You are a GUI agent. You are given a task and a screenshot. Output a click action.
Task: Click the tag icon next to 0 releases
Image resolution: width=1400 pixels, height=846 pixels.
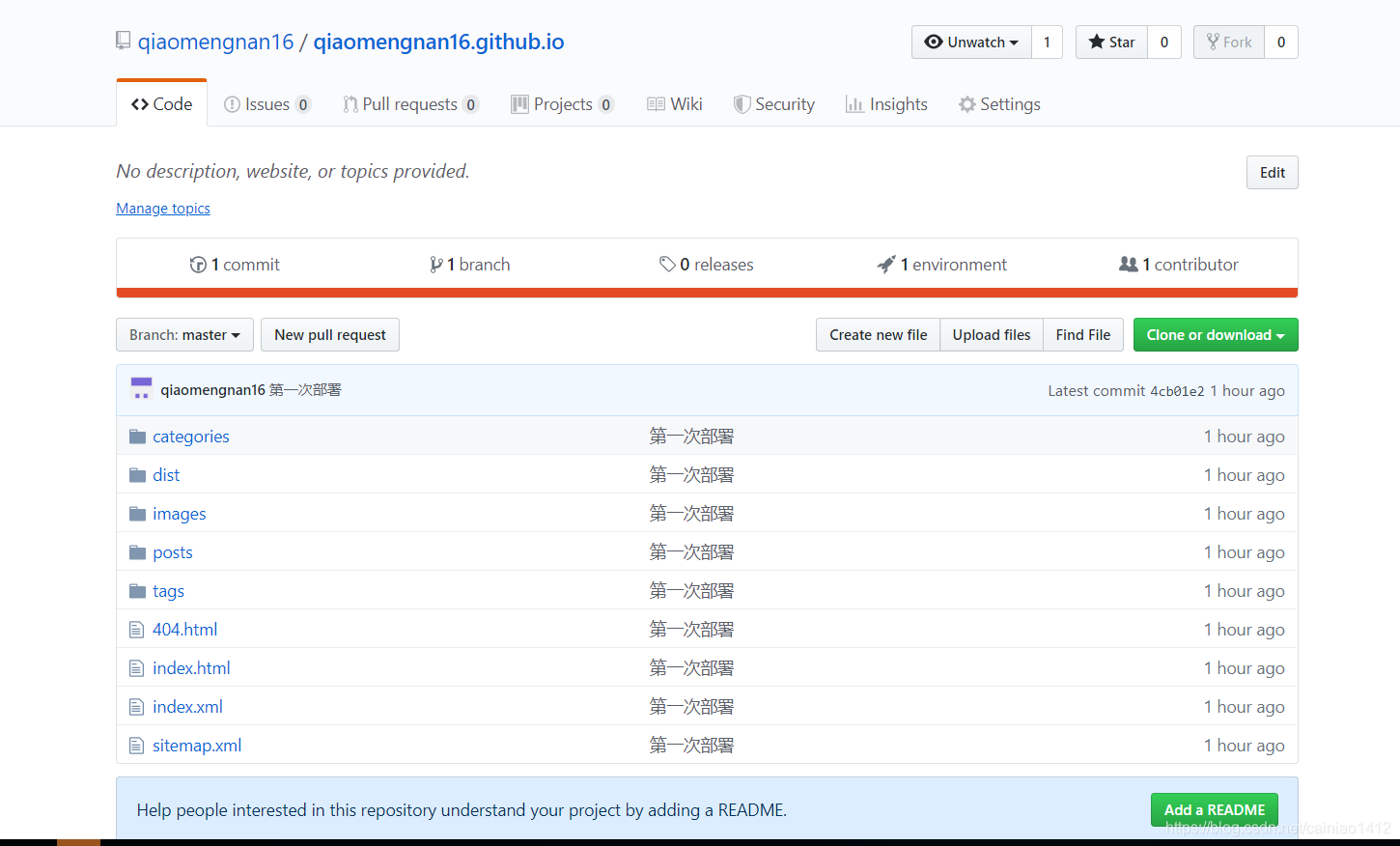tap(667, 264)
